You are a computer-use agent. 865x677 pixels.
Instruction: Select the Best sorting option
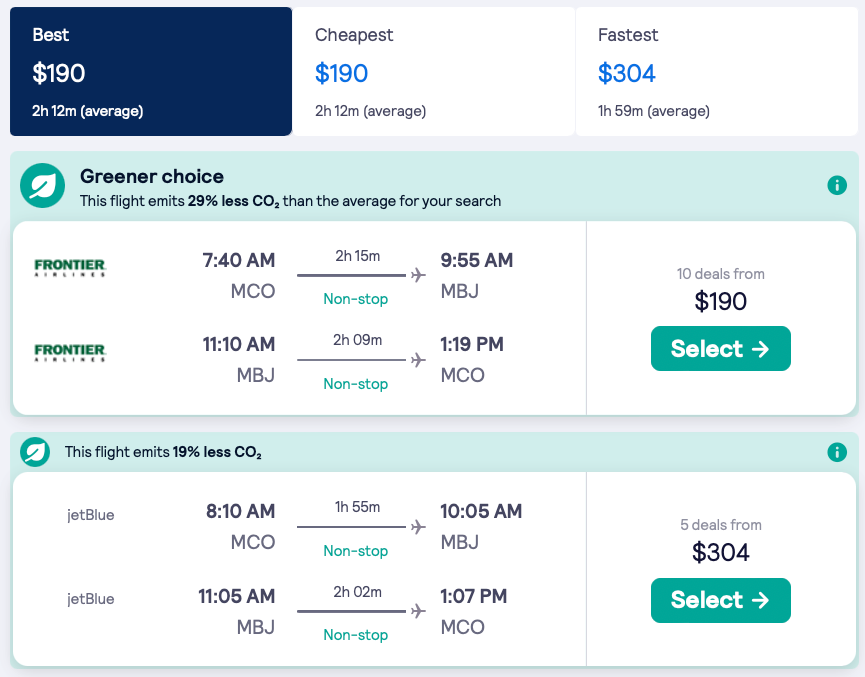point(150,70)
